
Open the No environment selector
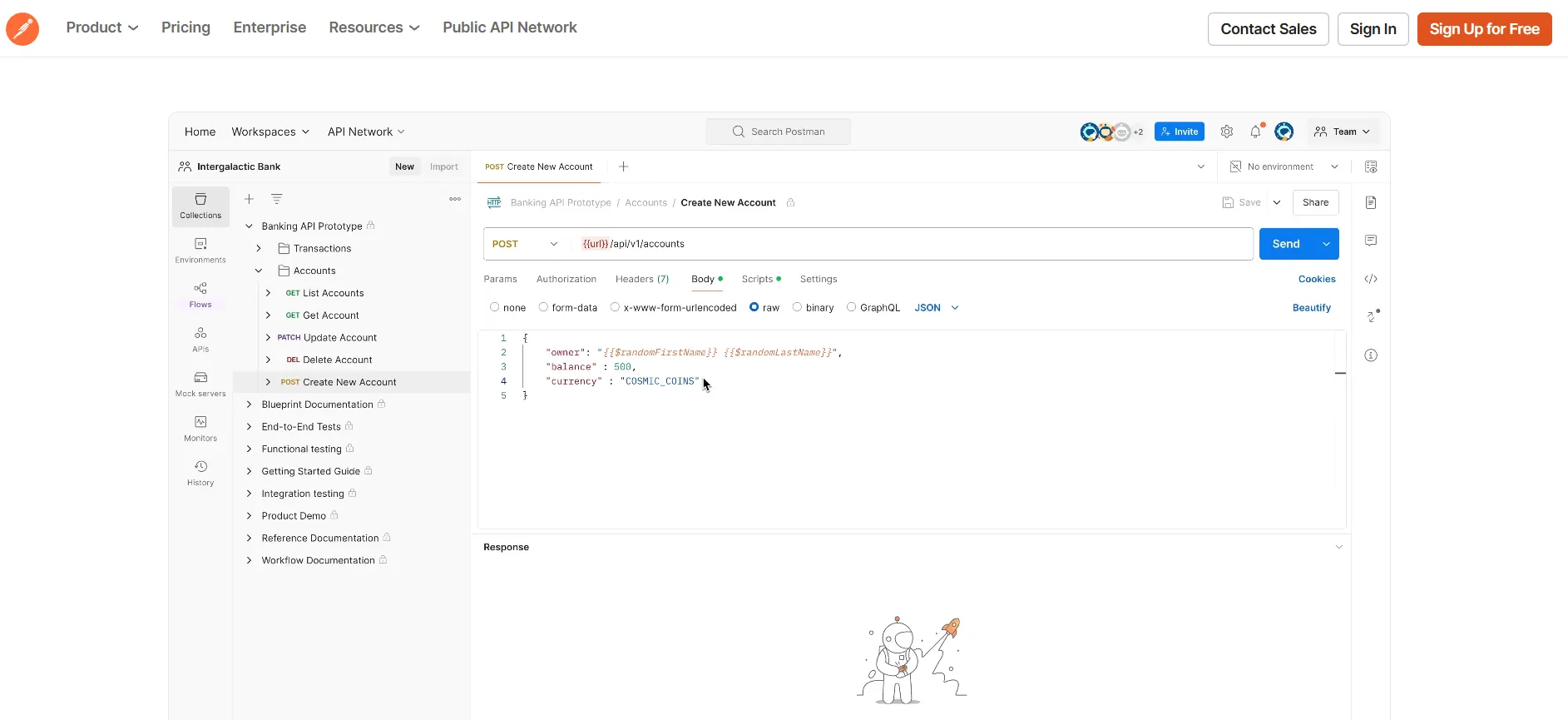pyautogui.click(x=1284, y=166)
